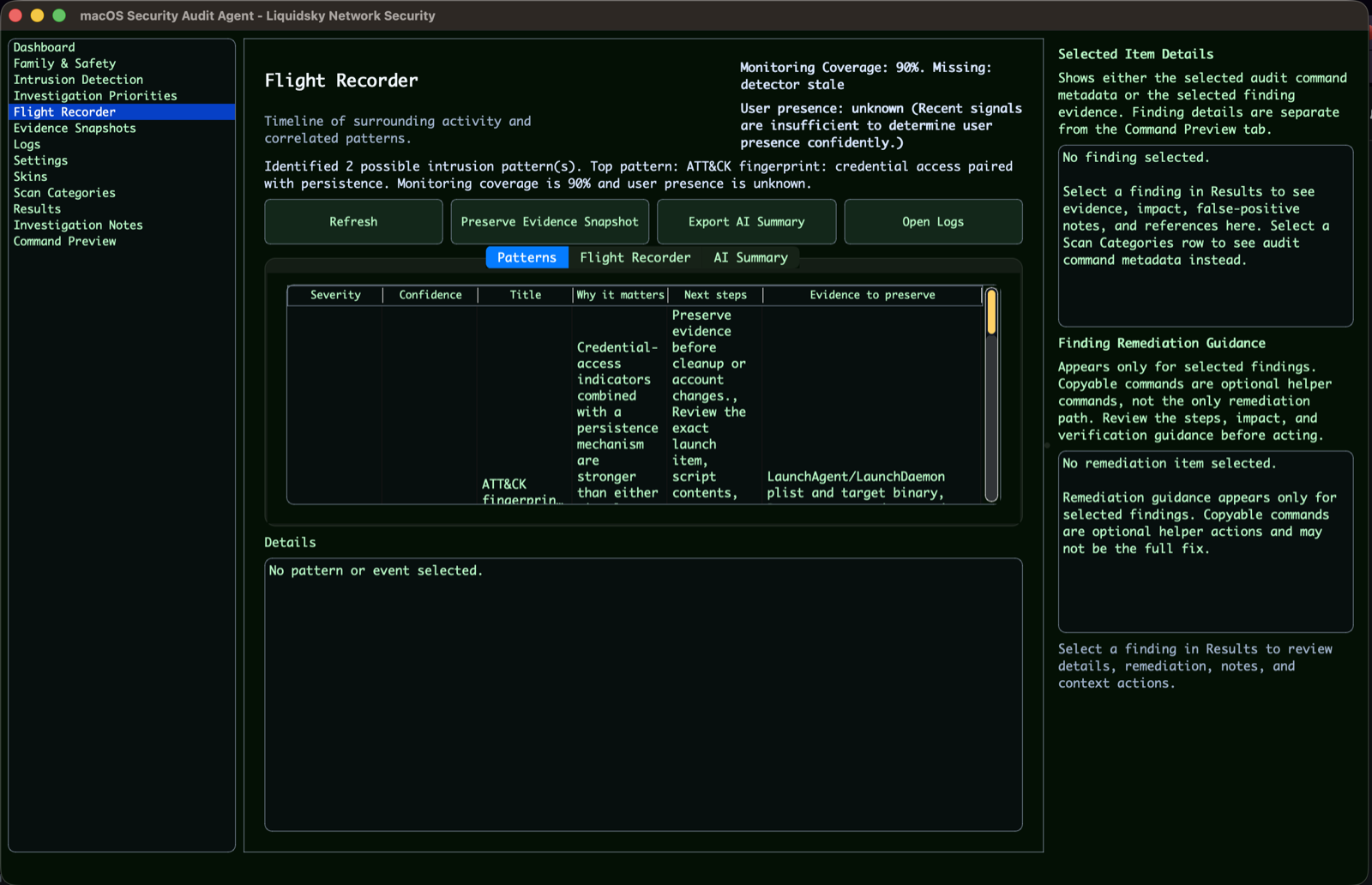The width and height of the screenshot is (1372, 885).
Task: Click the 'No finding selected.' details box
Action: (x=1206, y=236)
